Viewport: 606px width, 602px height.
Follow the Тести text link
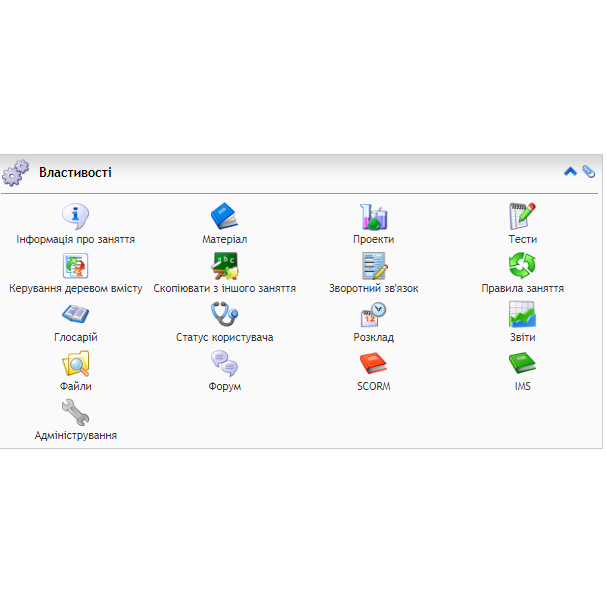click(x=523, y=240)
